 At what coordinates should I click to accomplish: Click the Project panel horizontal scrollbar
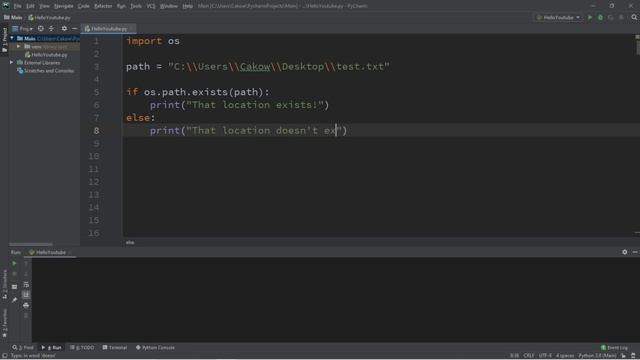pyautogui.click(x=31, y=244)
